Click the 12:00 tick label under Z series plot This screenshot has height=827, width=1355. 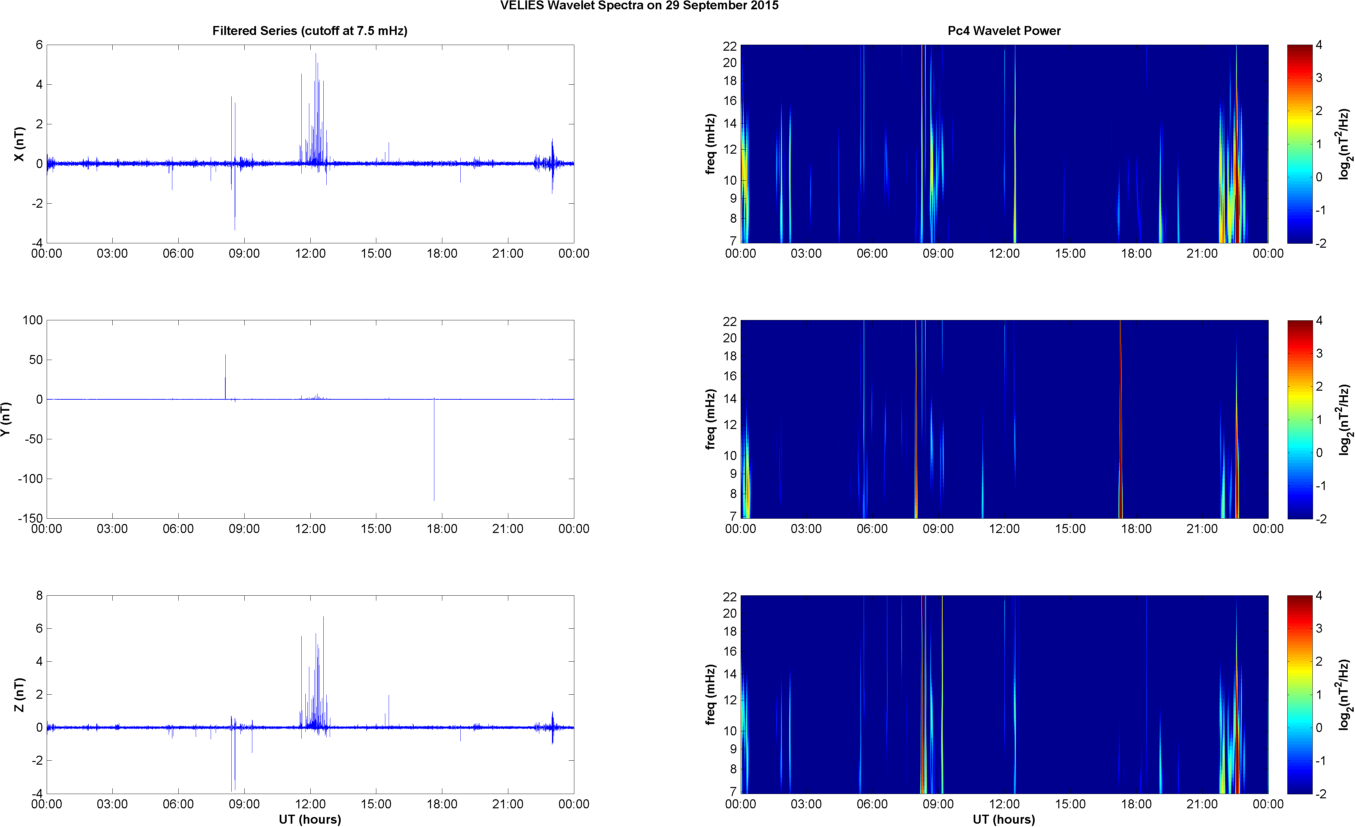(x=310, y=803)
